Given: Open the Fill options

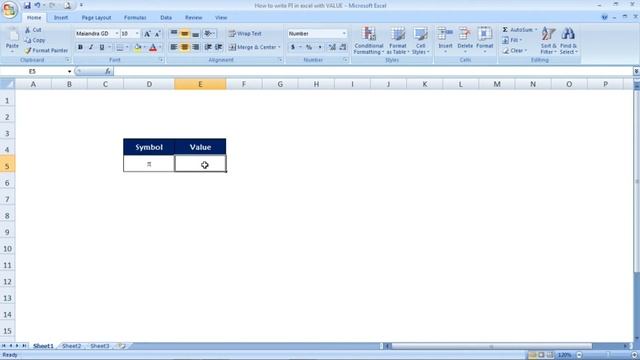Looking at the screenshot, I should pos(512,40).
